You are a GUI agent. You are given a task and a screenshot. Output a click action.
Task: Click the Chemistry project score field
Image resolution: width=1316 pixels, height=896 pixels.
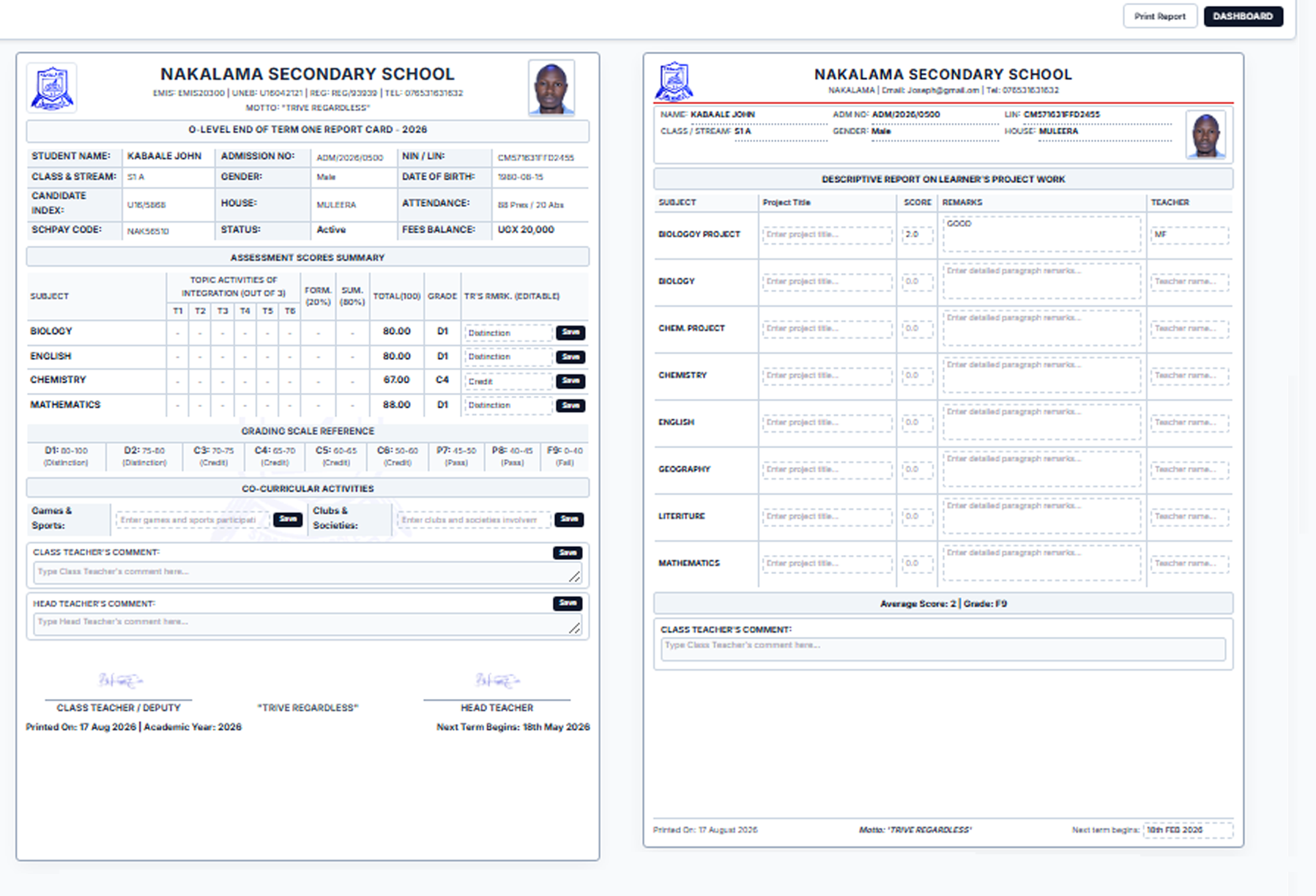[x=918, y=376]
